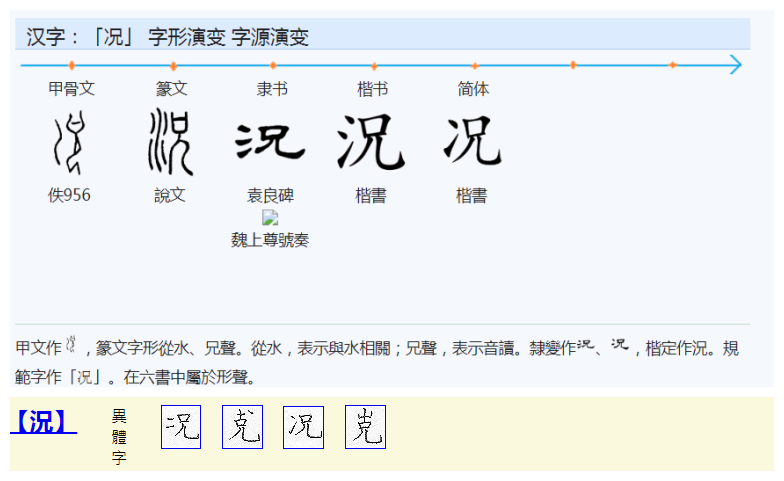Open the first variant character box 况

(181, 427)
